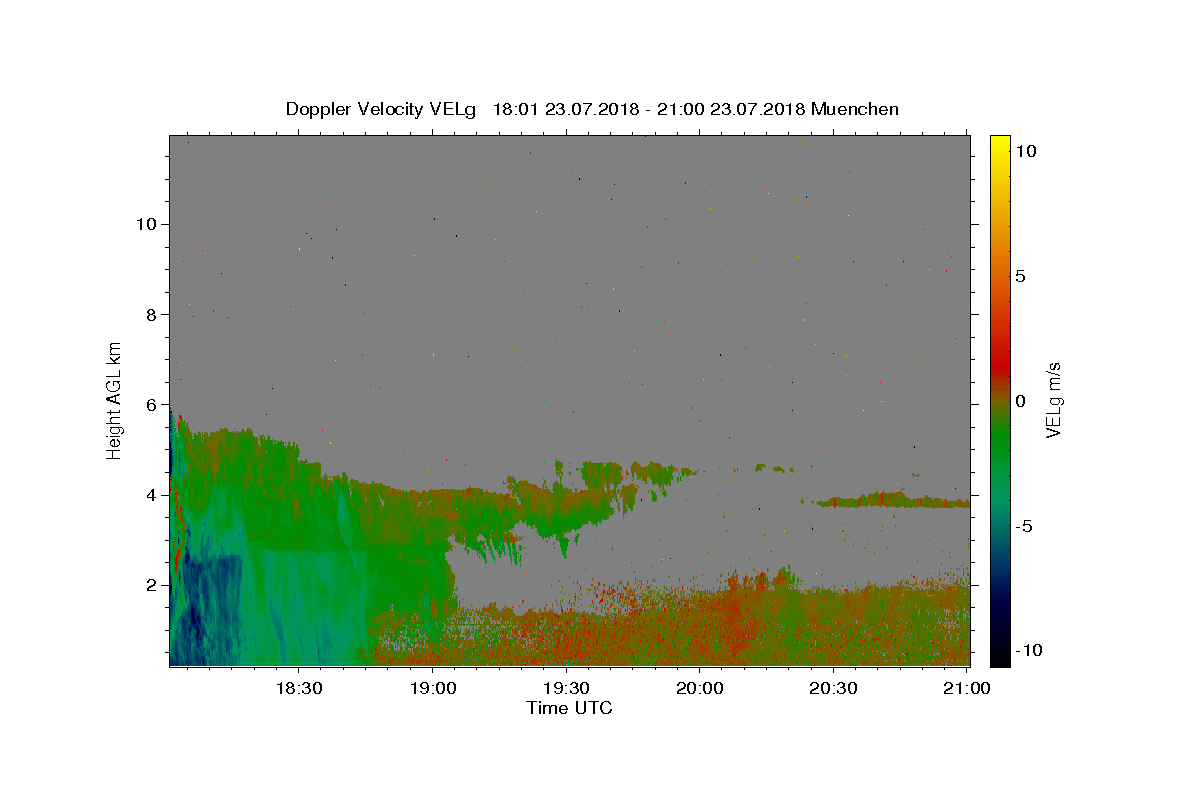The width and height of the screenshot is (1200, 800).
Task: Click the 'VELg m/s' colorbar label
Action: pos(1052,401)
